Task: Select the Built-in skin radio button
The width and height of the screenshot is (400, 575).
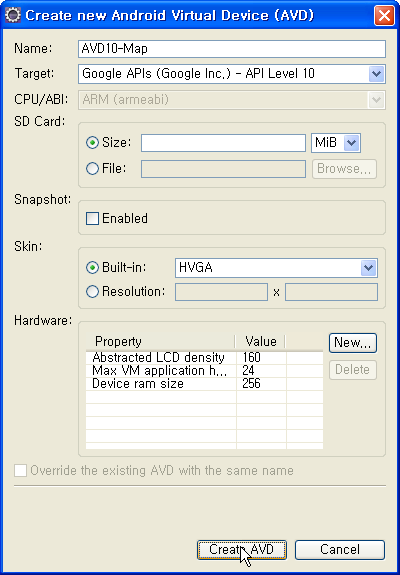Action: point(92,268)
